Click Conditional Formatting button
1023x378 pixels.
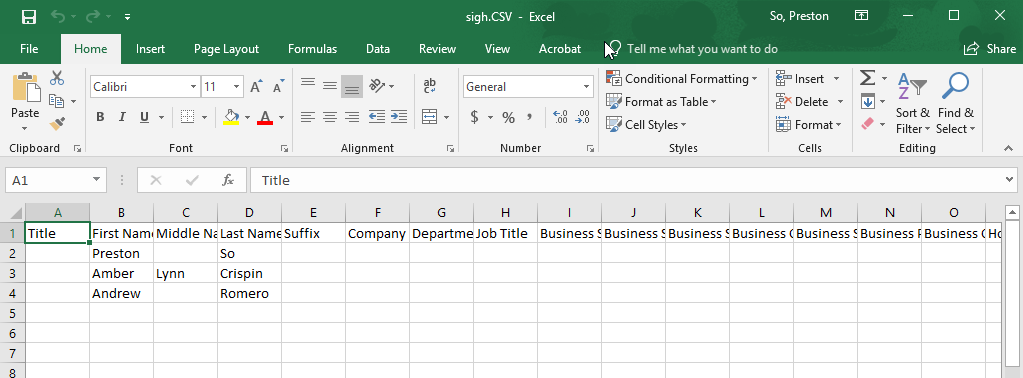682,78
